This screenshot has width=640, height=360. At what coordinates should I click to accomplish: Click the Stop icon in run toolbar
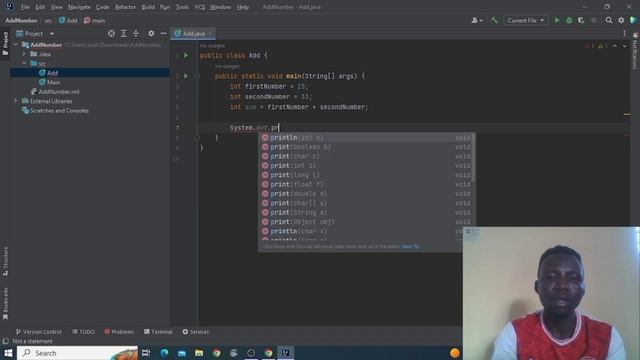pos(593,20)
